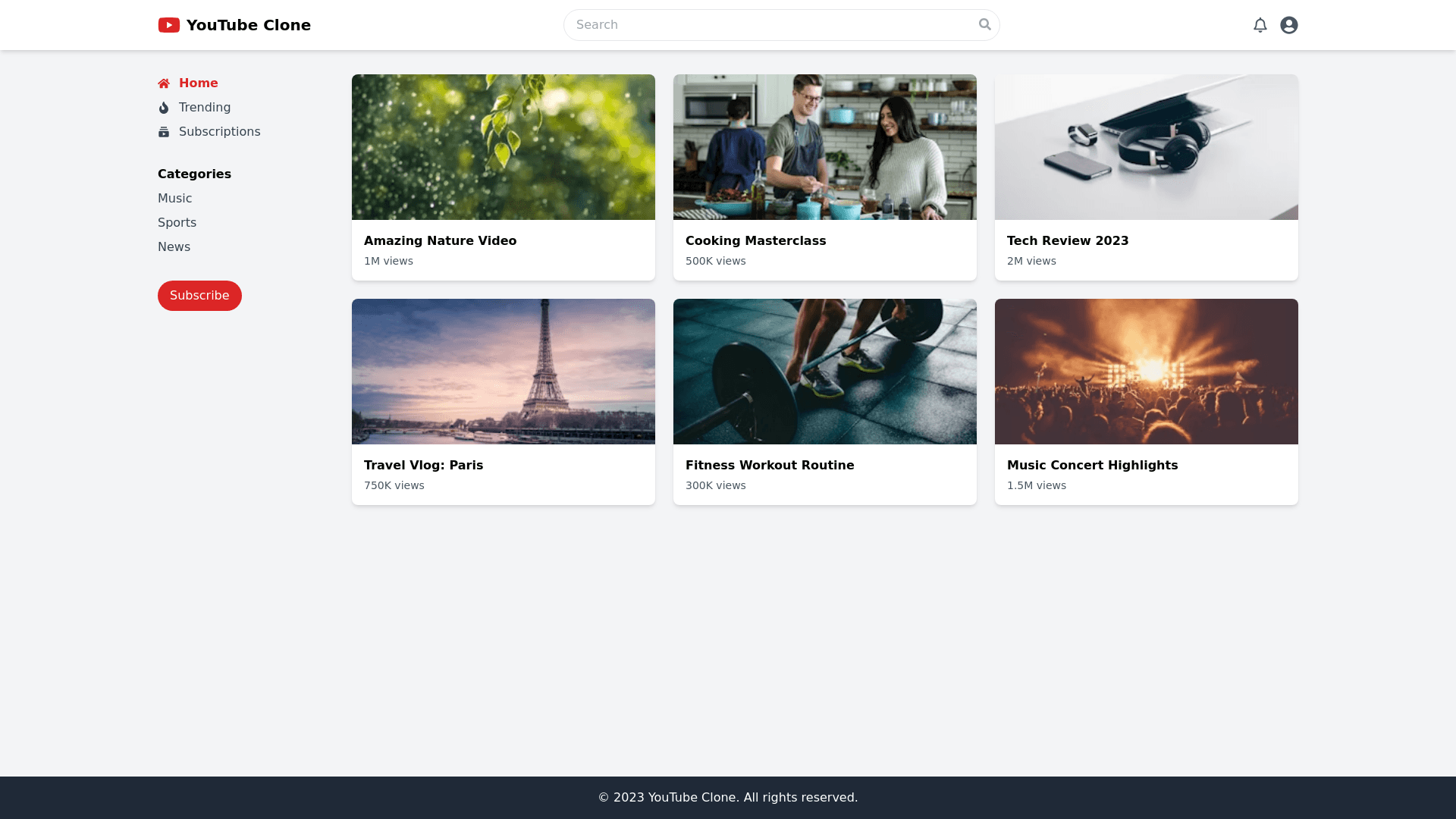The height and width of the screenshot is (819, 1456).
Task: Open the Tech Review 2023 thumbnail
Action: coord(1147,147)
